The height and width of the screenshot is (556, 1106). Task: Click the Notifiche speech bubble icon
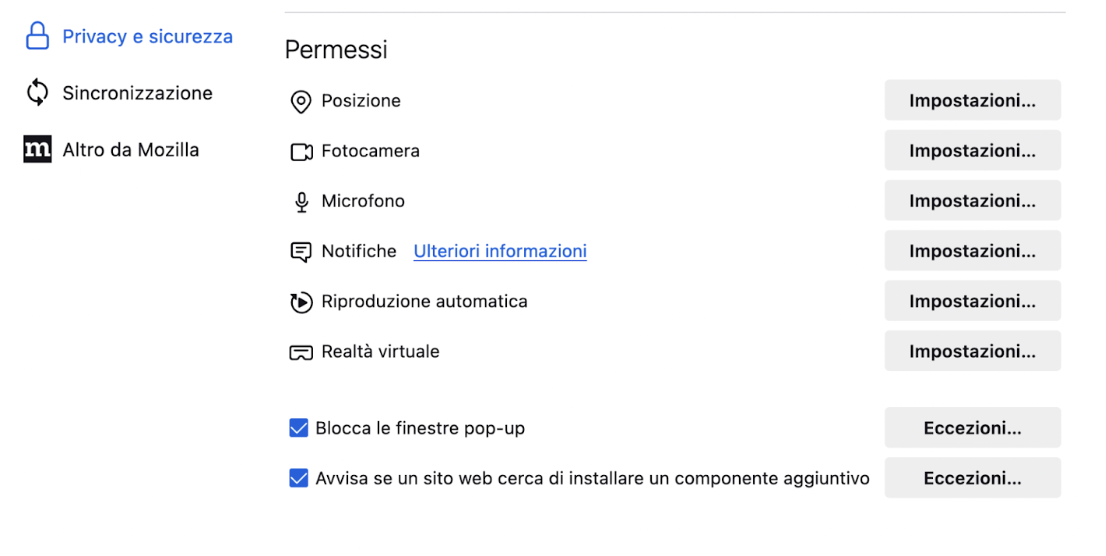(301, 252)
